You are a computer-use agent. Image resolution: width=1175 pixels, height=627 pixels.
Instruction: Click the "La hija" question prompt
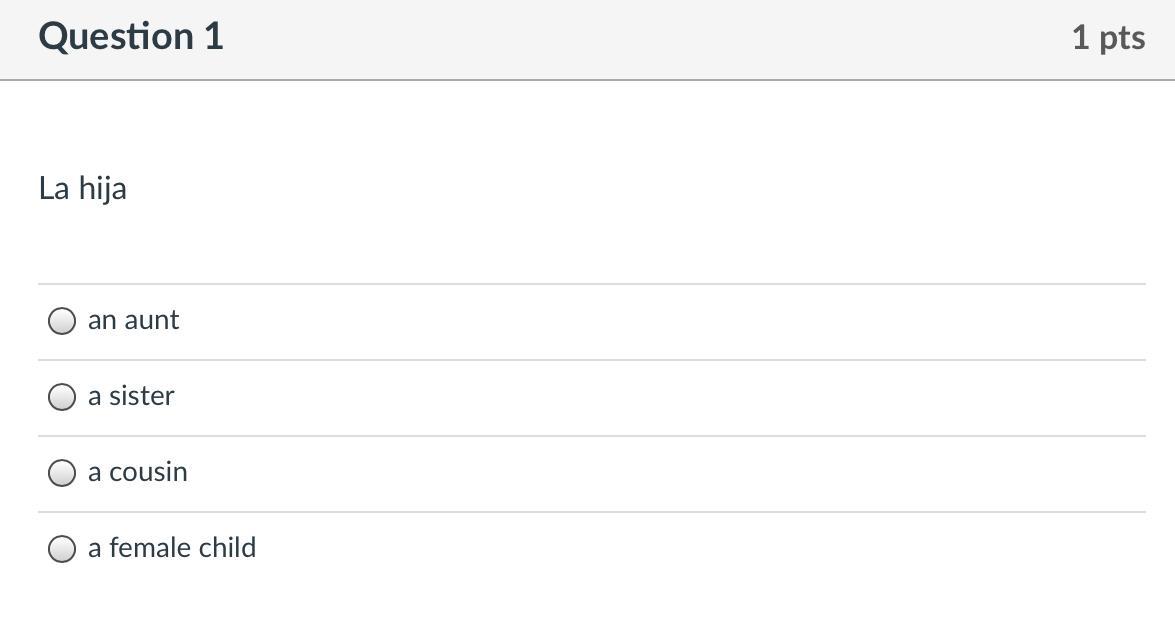pyautogui.click(x=83, y=188)
